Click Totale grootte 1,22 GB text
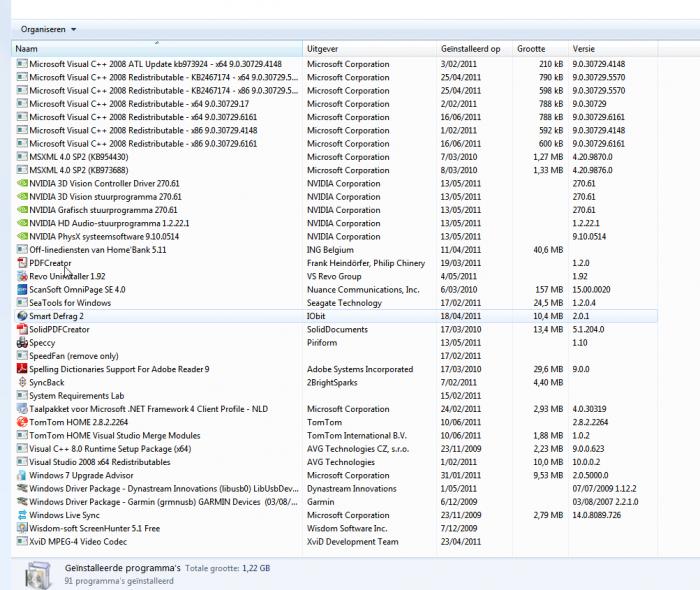This screenshot has height=590, width=700. pos(228,568)
